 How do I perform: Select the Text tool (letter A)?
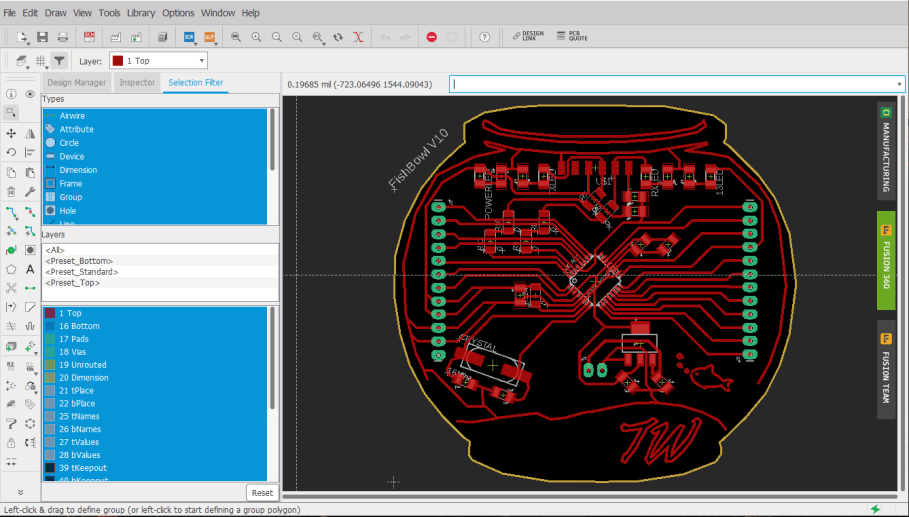click(x=30, y=269)
